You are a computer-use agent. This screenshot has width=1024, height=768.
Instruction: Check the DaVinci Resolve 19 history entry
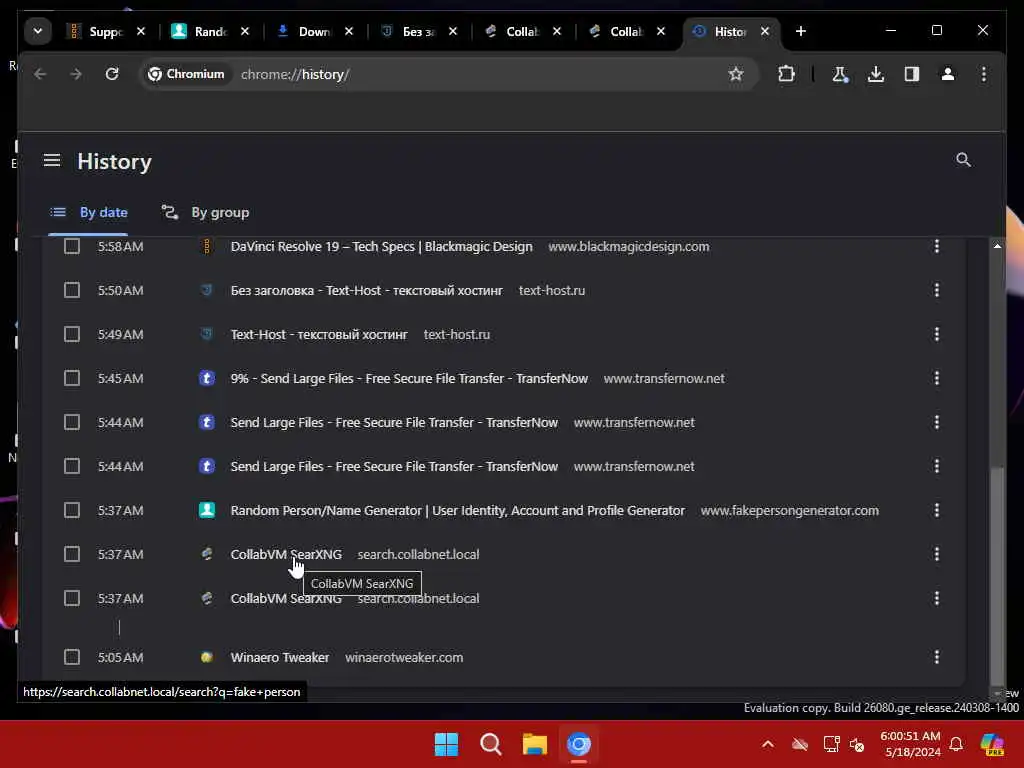[x=72, y=247]
